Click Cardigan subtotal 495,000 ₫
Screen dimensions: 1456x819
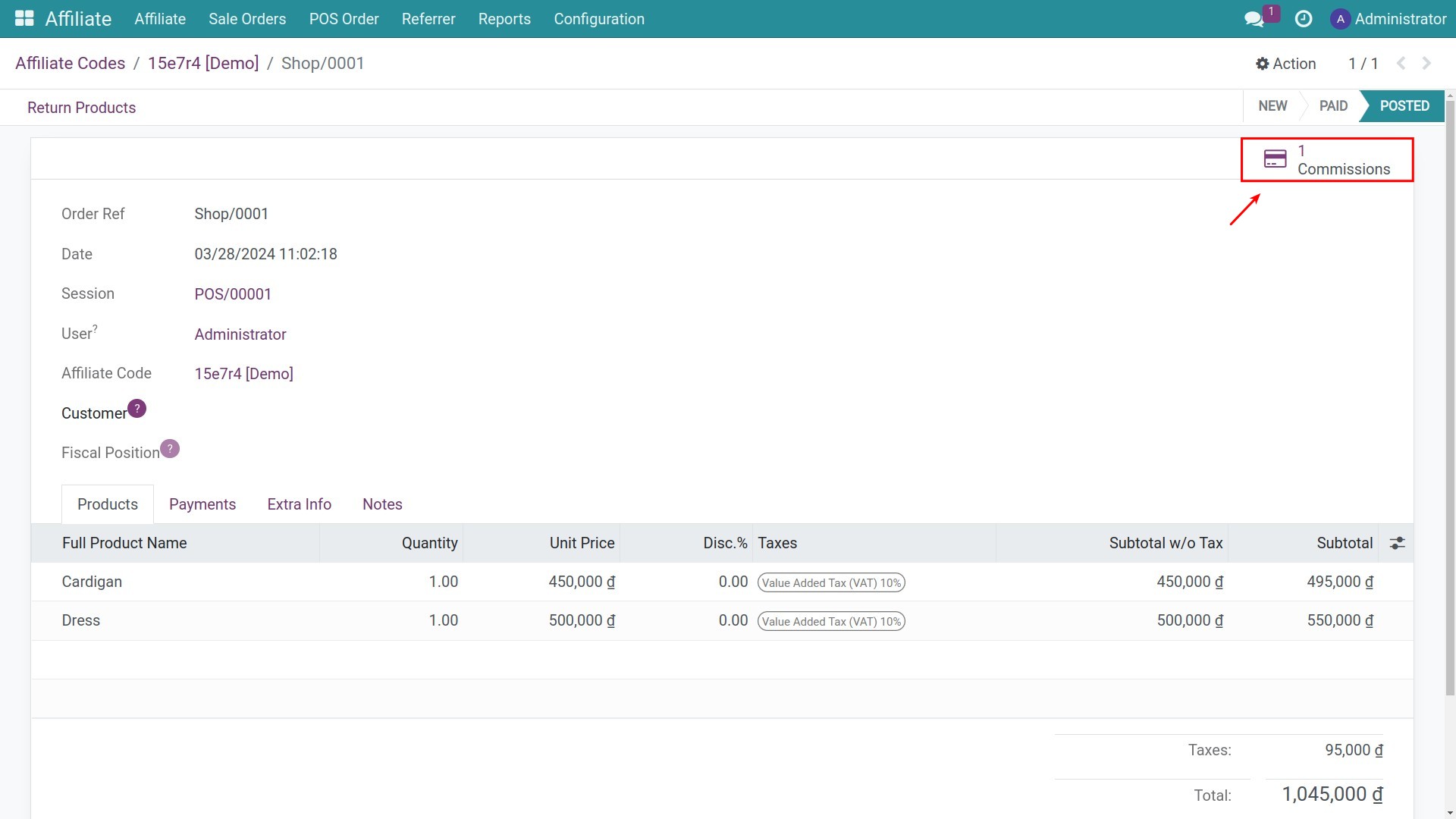1340,582
